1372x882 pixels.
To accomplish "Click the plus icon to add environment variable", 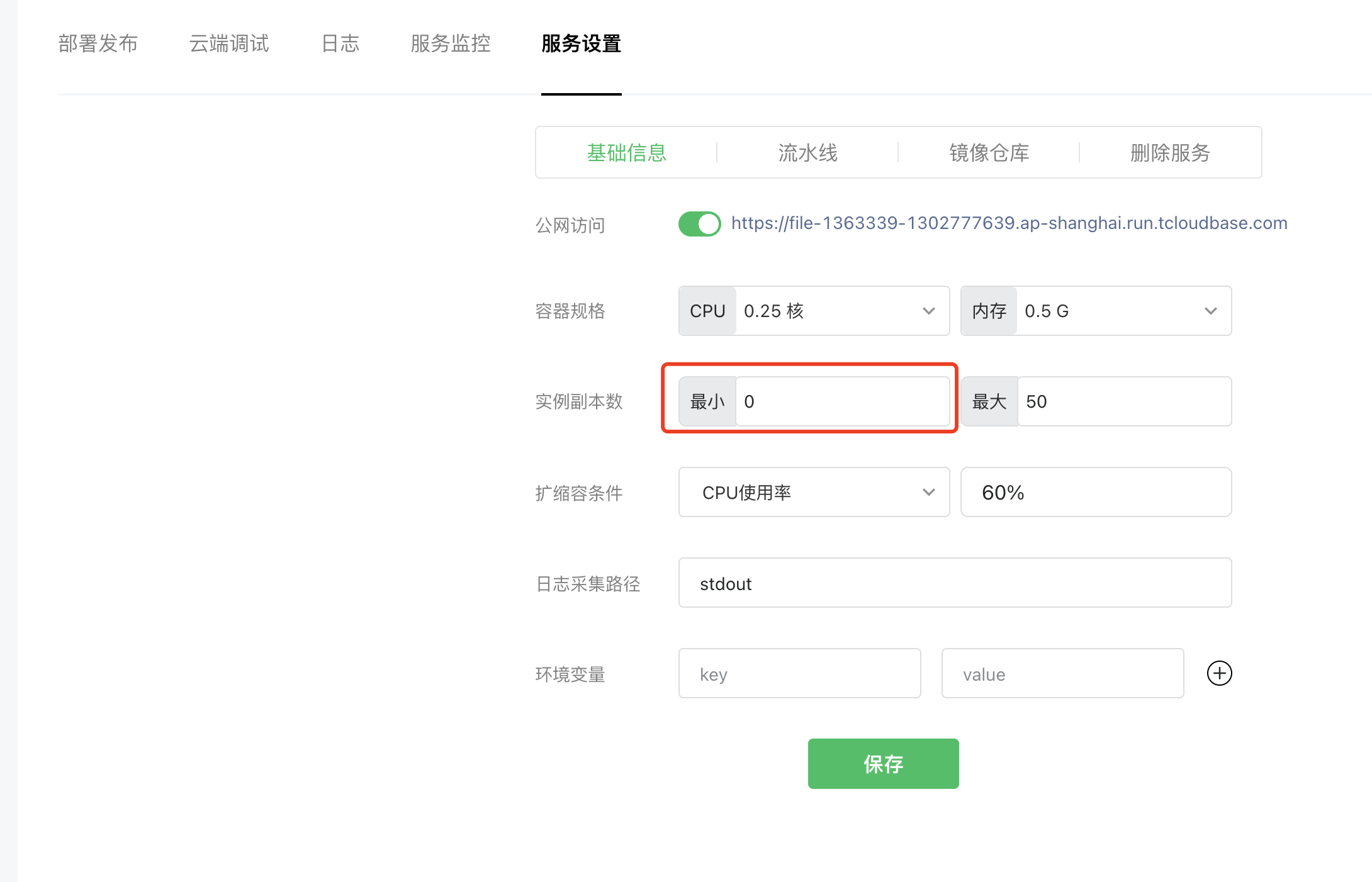I will (x=1219, y=673).
